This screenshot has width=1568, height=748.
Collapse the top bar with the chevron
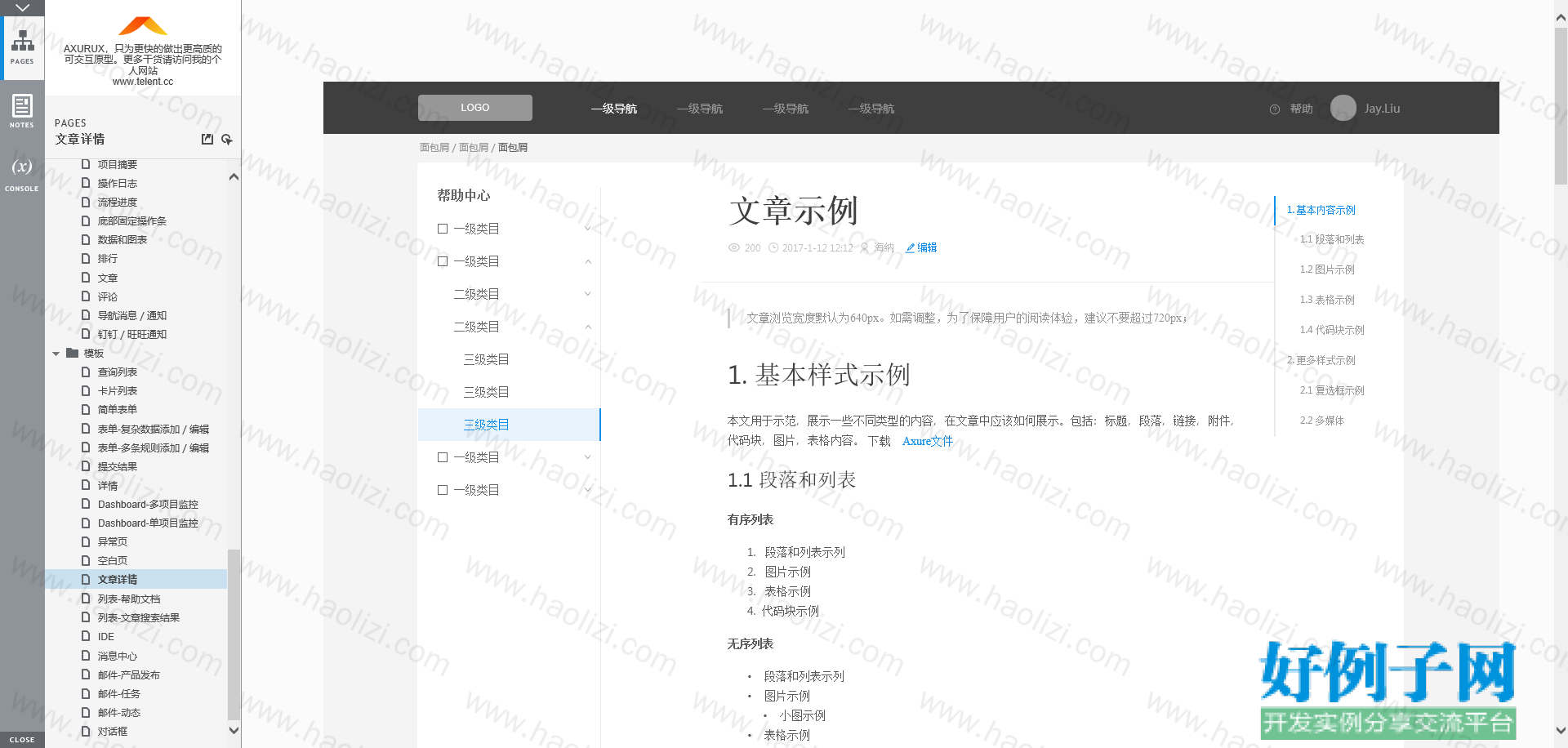22,7
